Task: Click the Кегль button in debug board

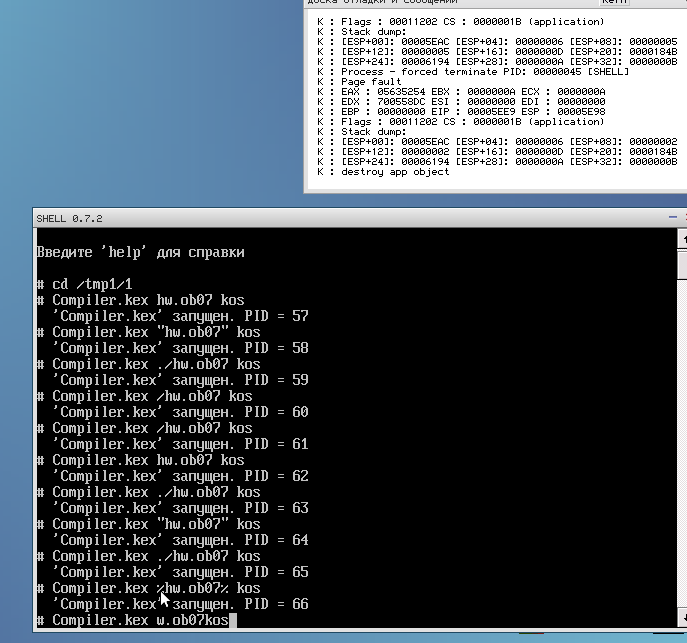Action: [614, 3]
